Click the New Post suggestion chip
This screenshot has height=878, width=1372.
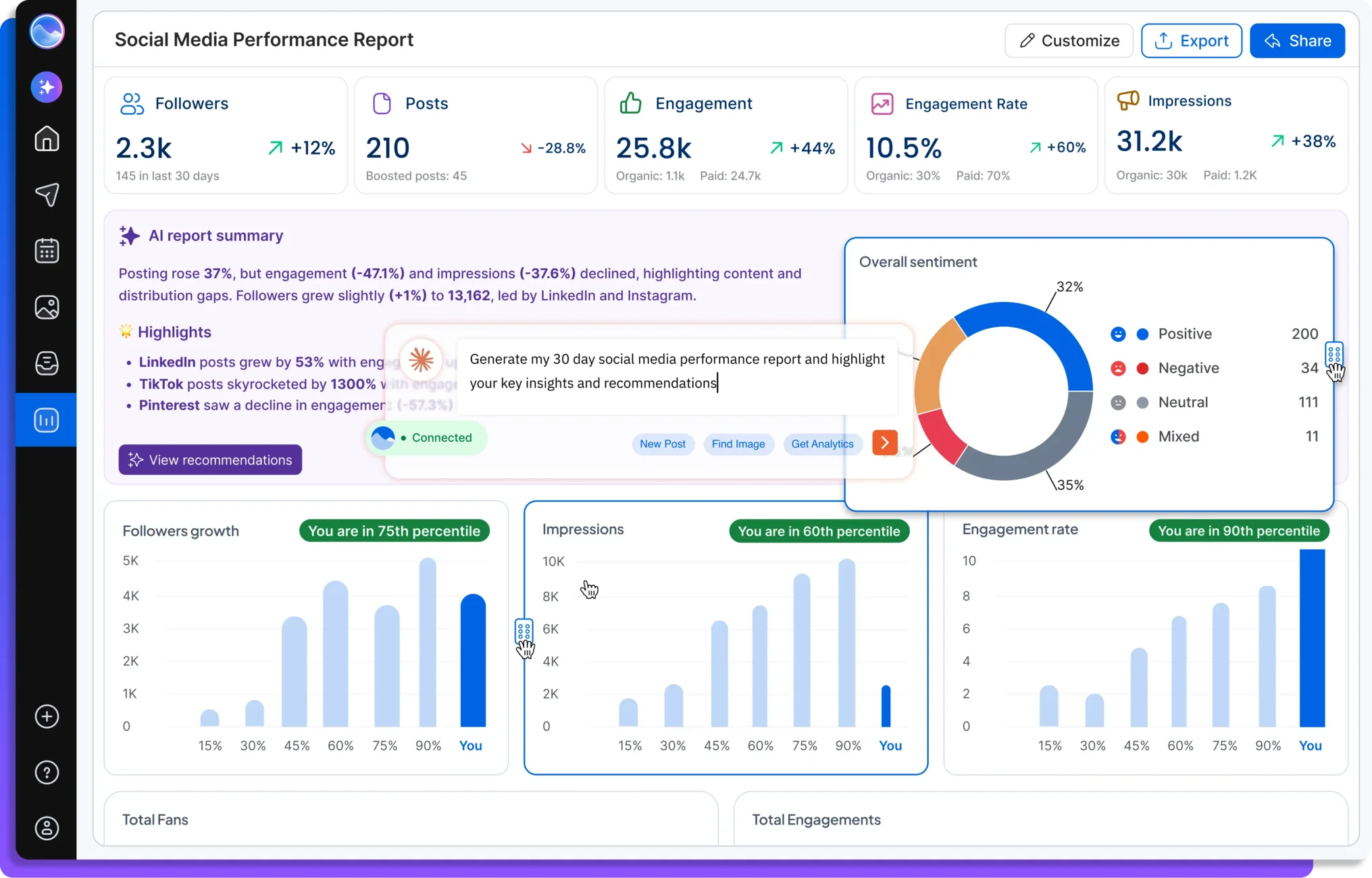click(662, 444)
